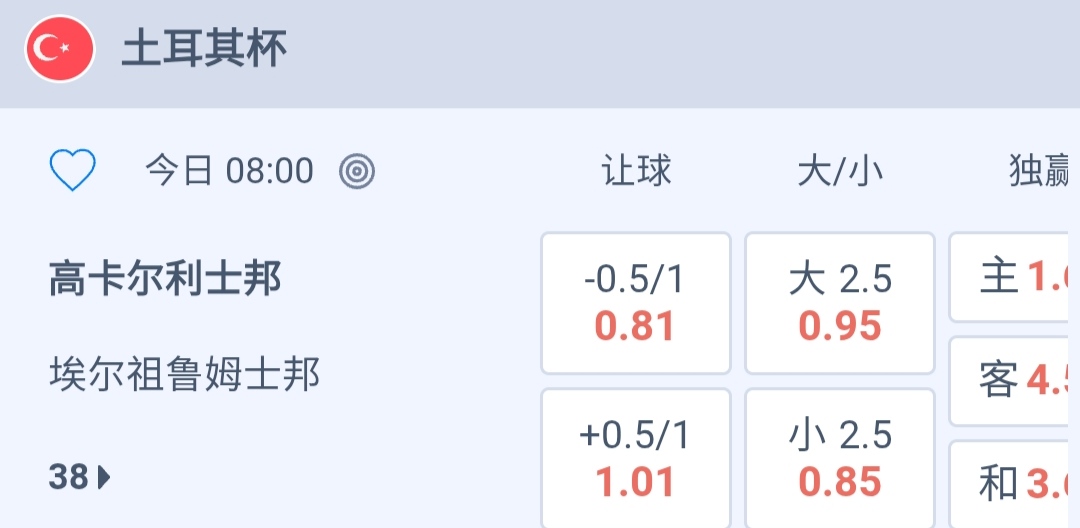The image size is (1080, 528).
Task: Pick the -0.5/1 handicap at 0.81
Action: point(636,303)
